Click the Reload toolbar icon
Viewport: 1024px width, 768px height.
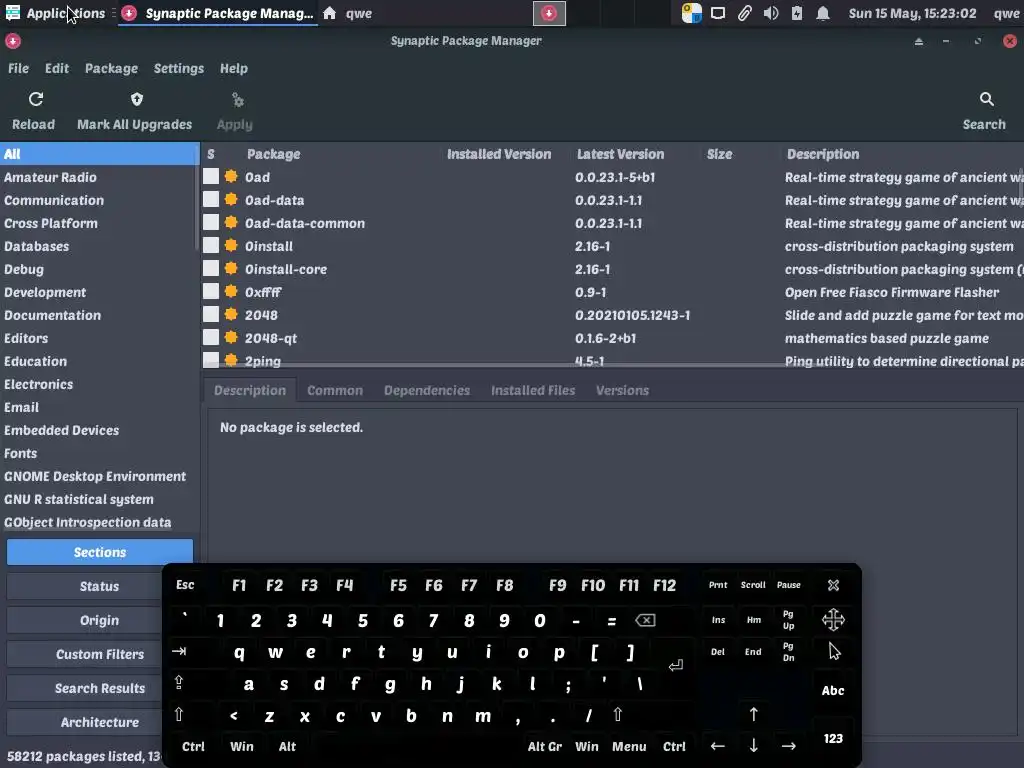36,99
